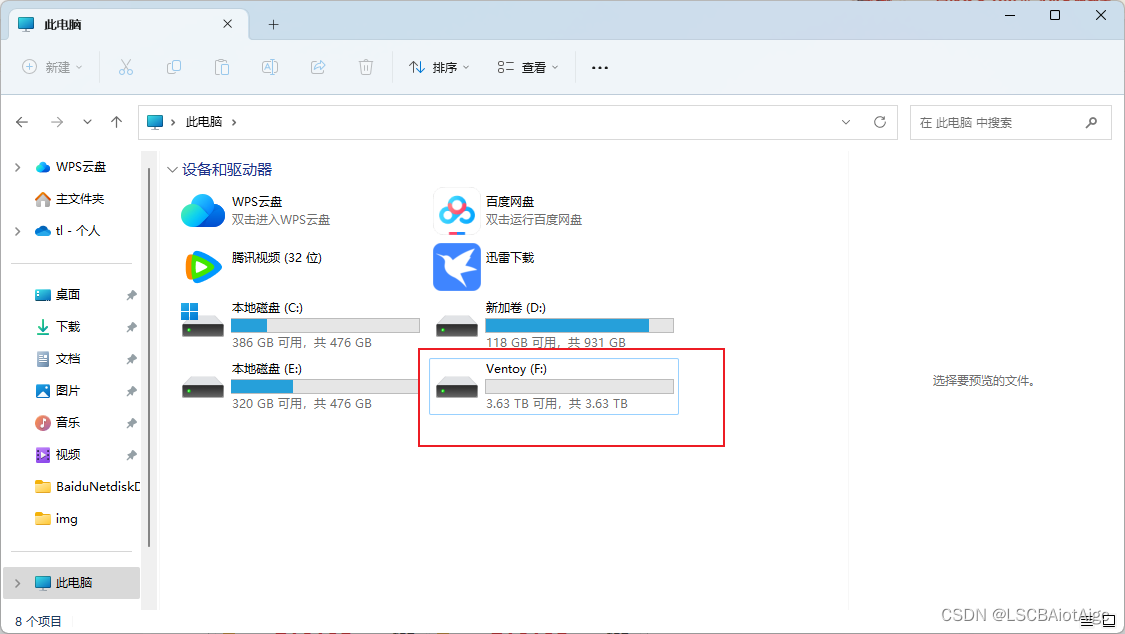
Task: Click the Share icon in toolbar
Action: pos(318,67)
